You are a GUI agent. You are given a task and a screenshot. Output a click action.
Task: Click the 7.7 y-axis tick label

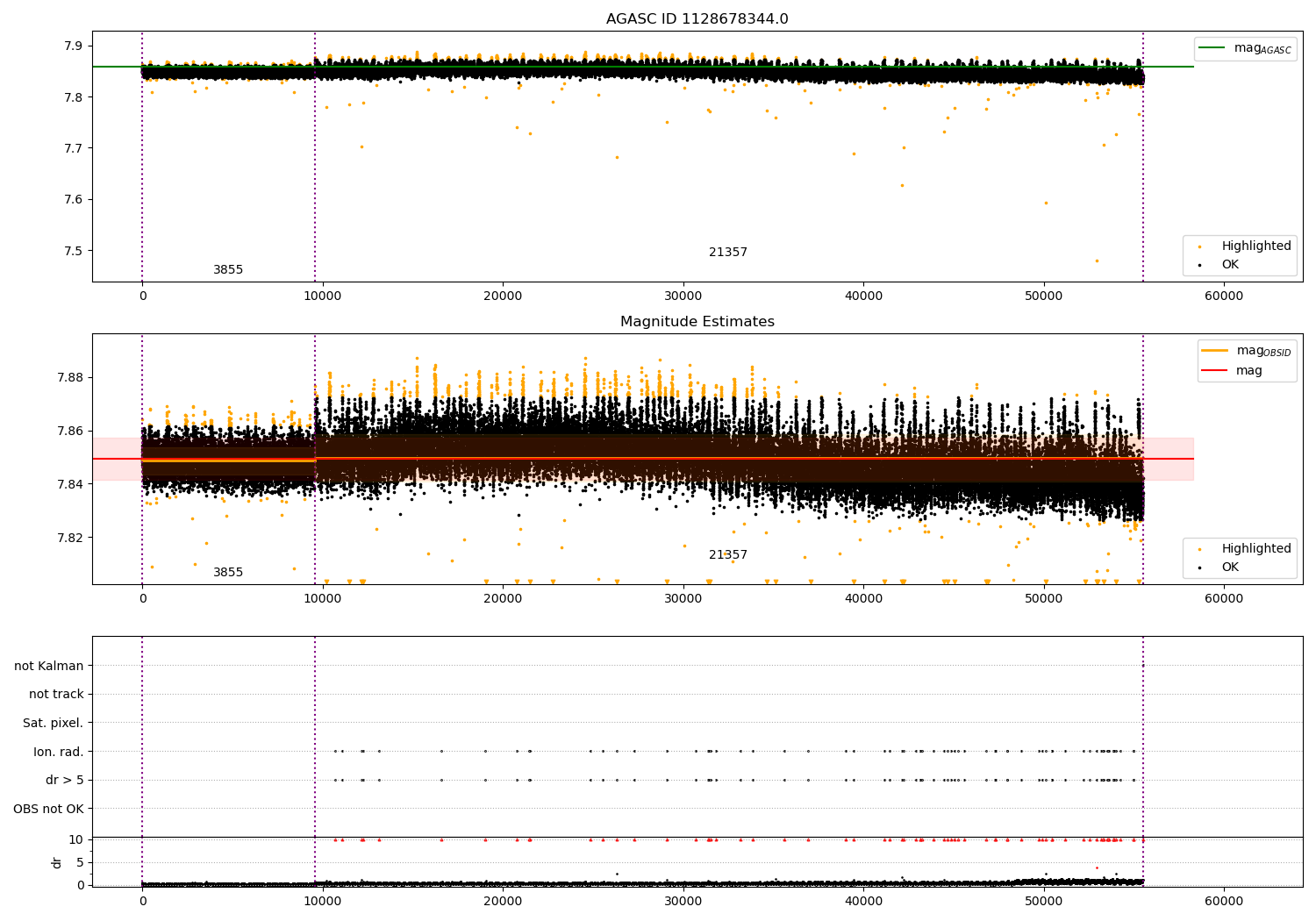74,148
